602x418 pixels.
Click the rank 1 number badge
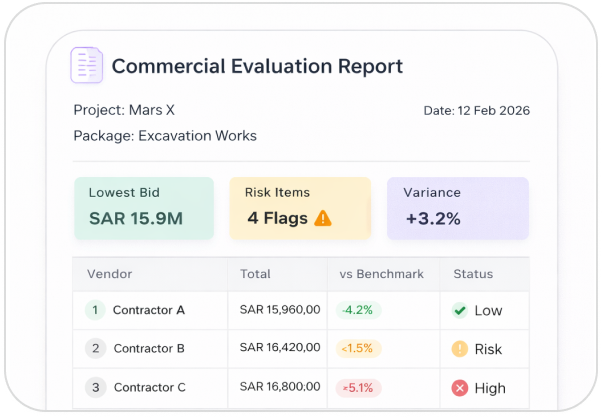point(95,310)
